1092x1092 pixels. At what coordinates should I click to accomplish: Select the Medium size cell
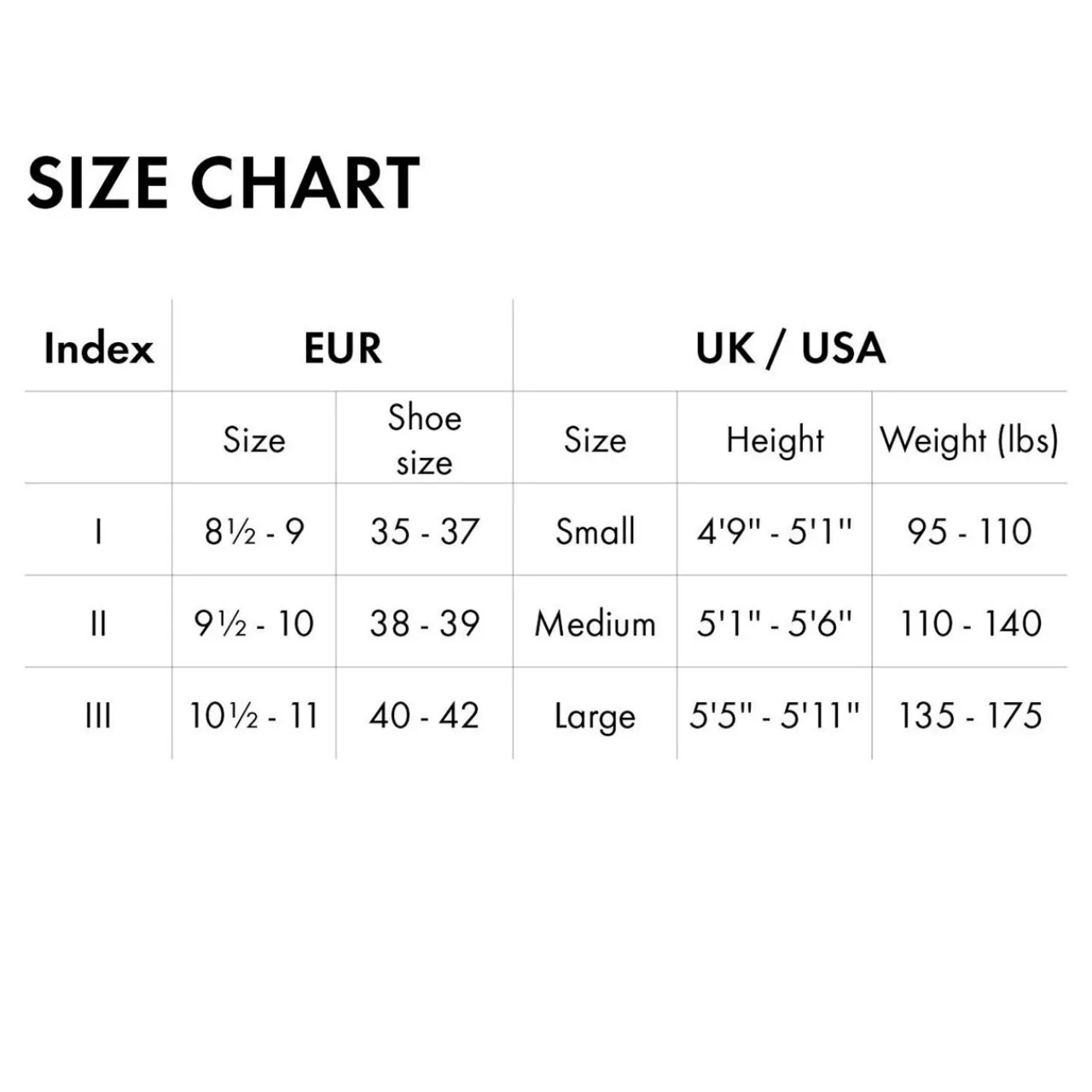595,624
